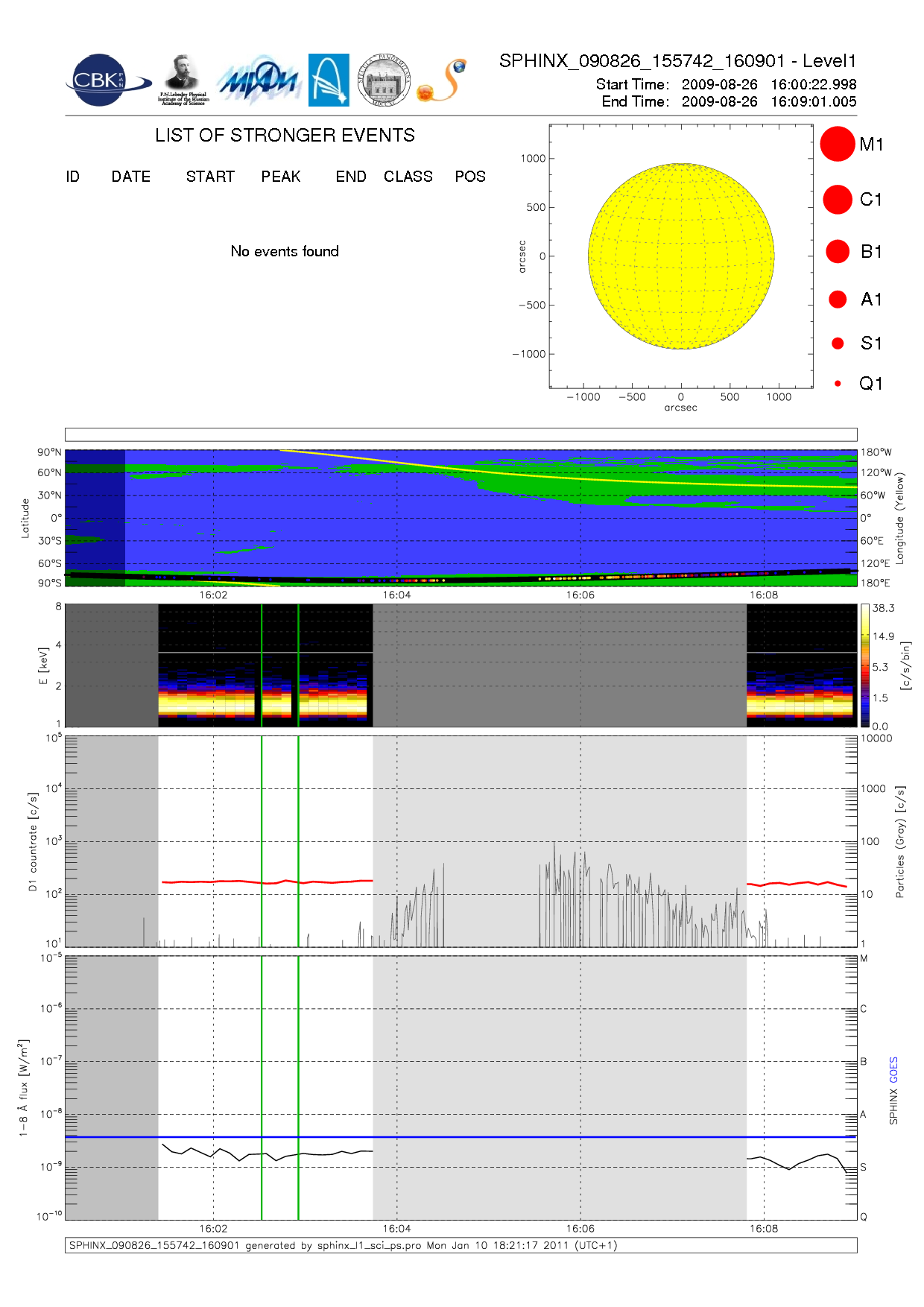Select the PEAK column header
924x1307 pixels.
[281, 177]
